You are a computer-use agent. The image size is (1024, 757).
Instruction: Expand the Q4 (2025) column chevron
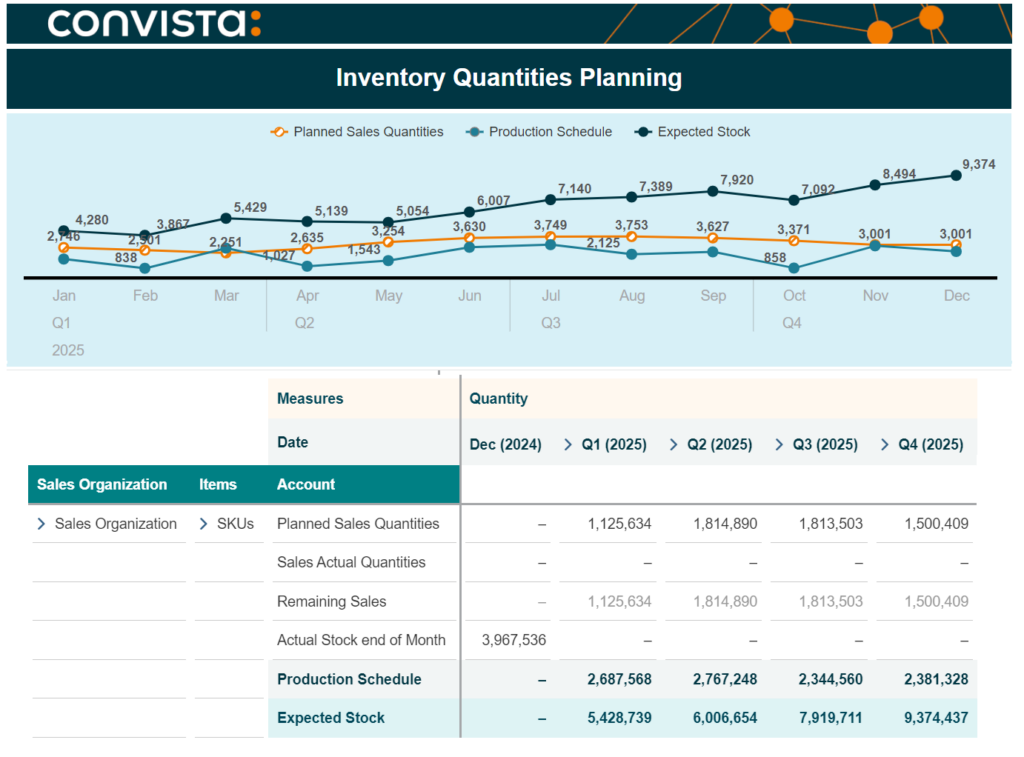click(x=885, y=445)
